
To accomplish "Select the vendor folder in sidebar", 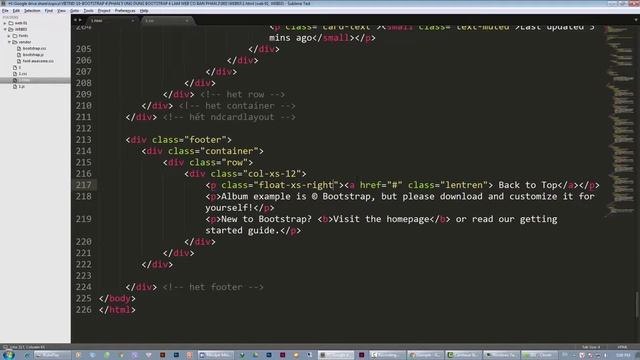I will click(x=25, y=42).
